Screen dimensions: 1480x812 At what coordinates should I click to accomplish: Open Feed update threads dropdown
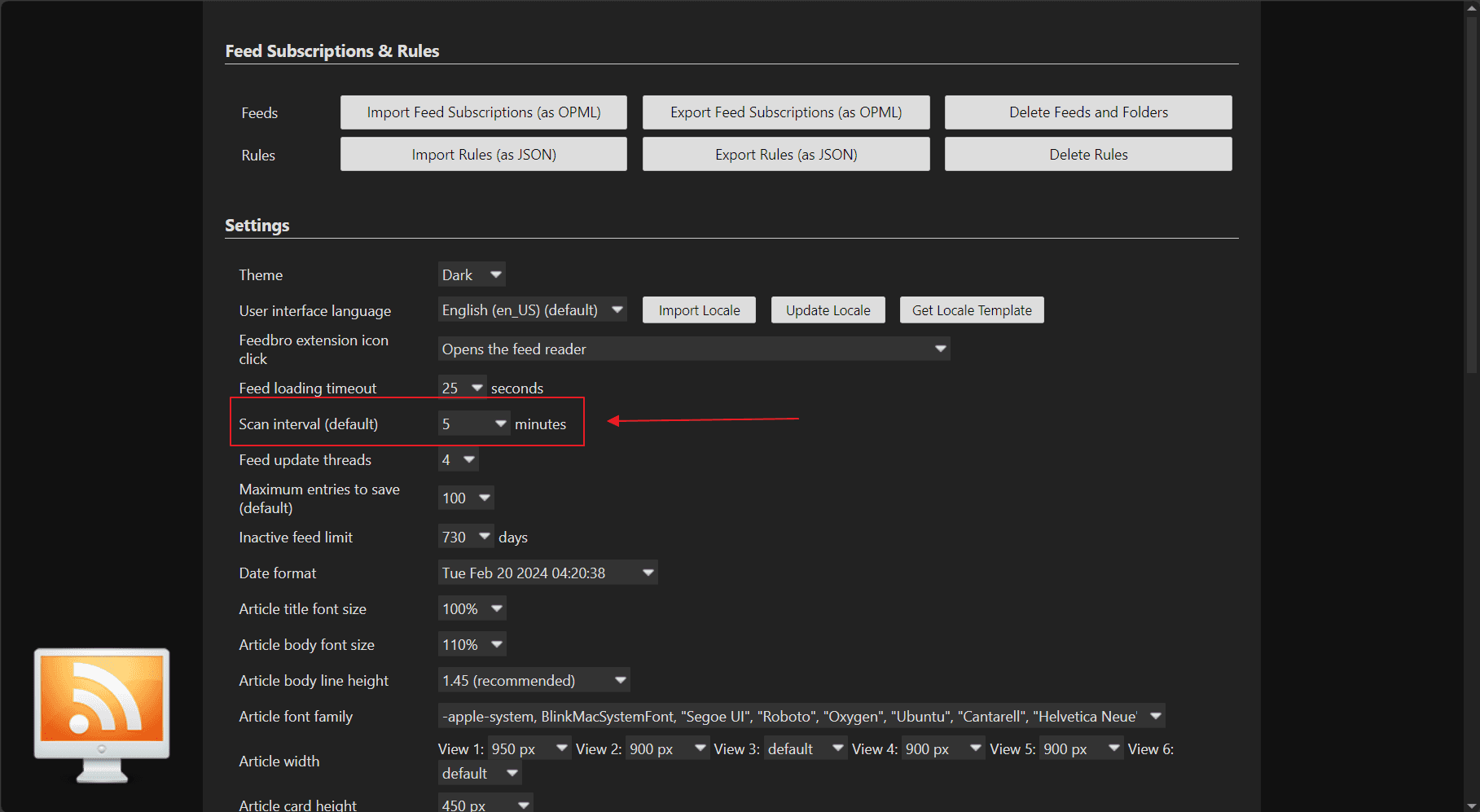tap(458, 459)
